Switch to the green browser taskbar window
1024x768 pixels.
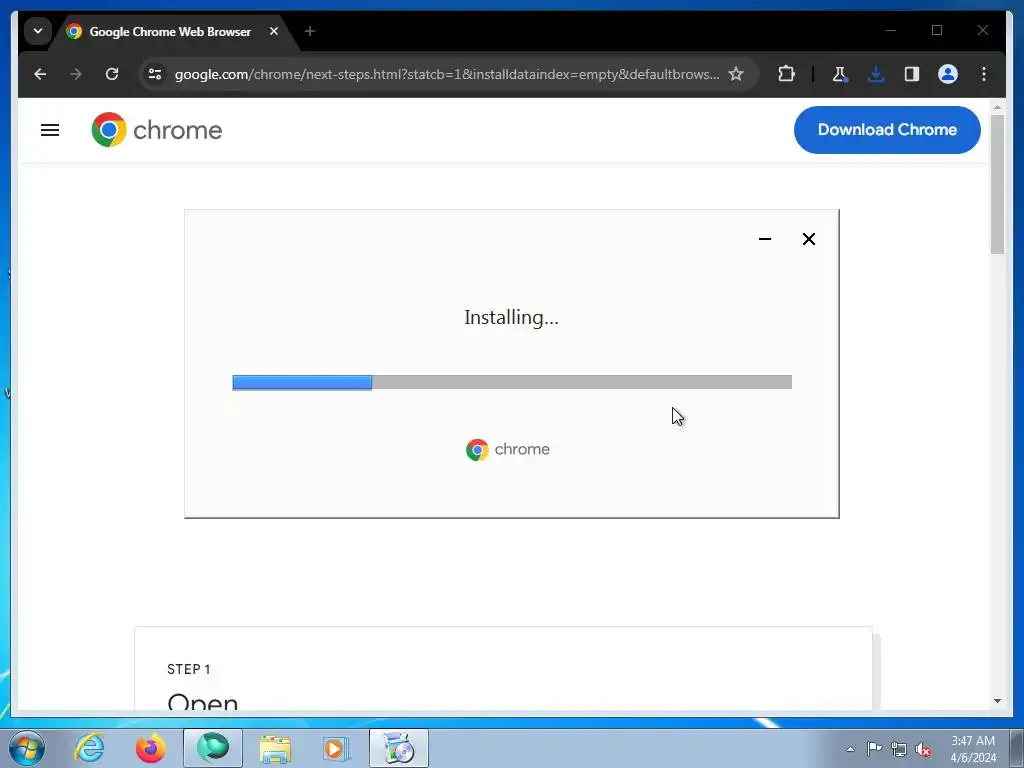point(213,748)
